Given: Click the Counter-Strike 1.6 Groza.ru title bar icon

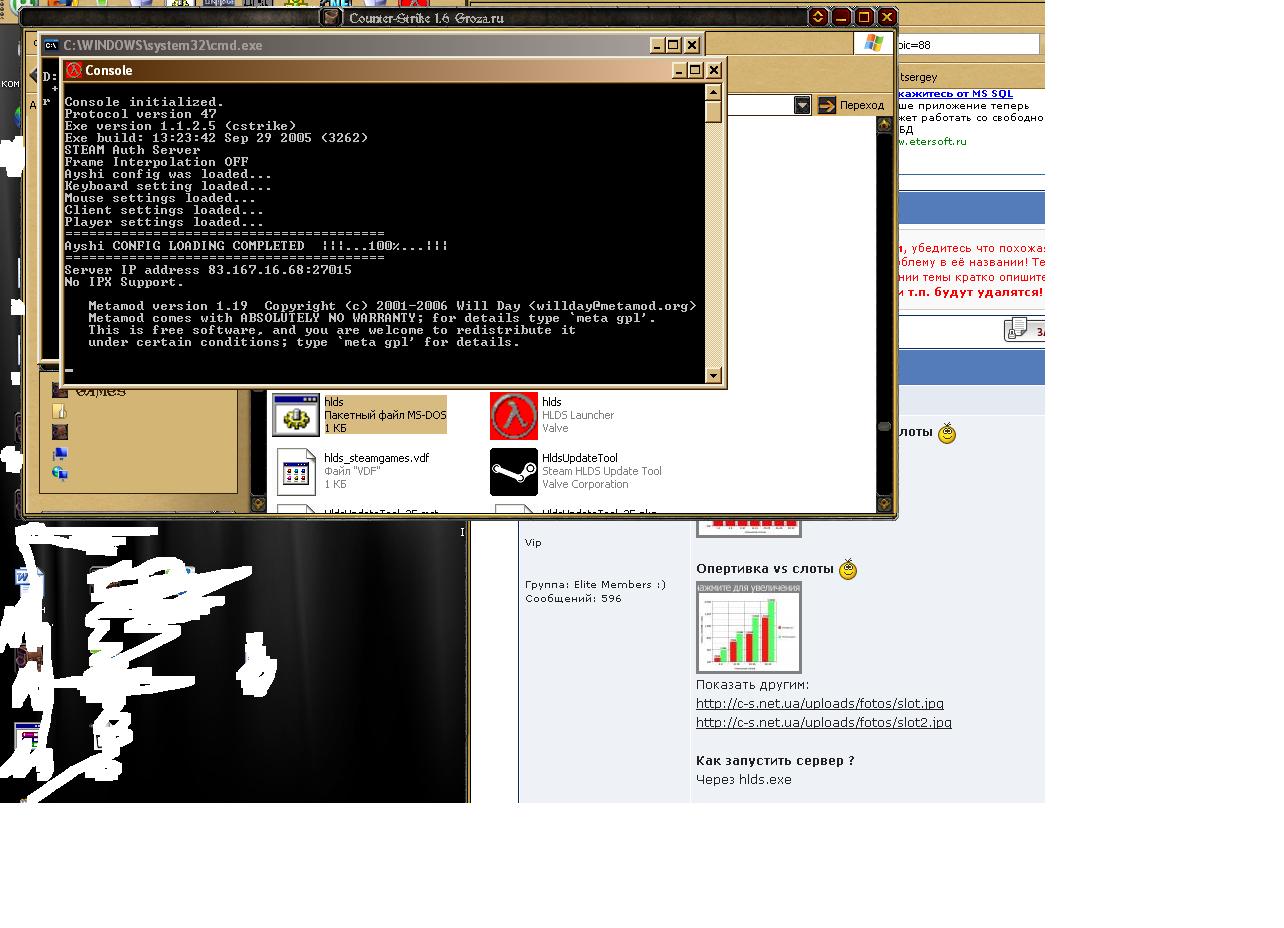Looking at the screenshot, I should click(332, 17).
